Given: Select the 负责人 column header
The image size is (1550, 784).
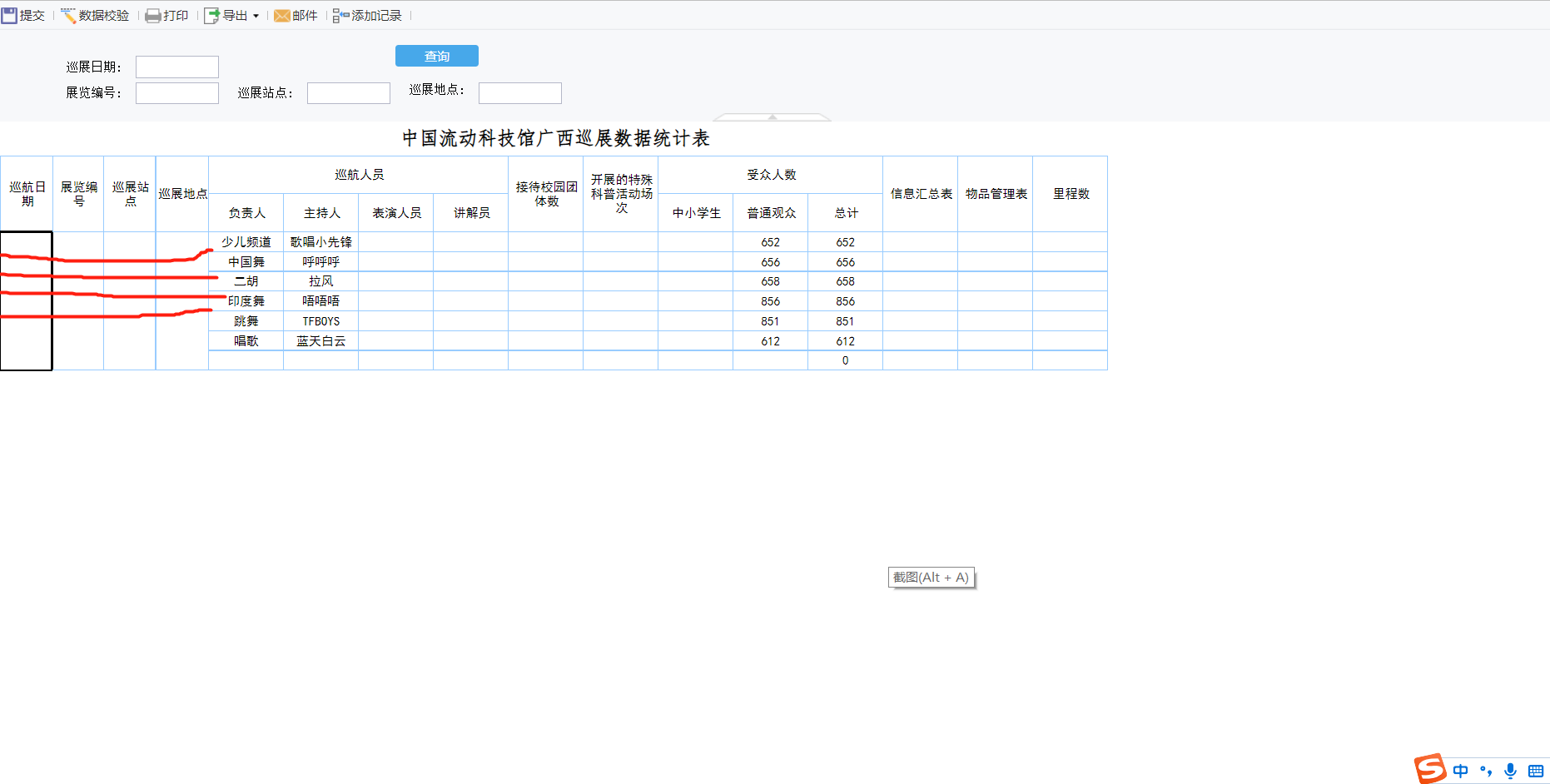Looking at the screenshot, I should (x=246, y=213).
